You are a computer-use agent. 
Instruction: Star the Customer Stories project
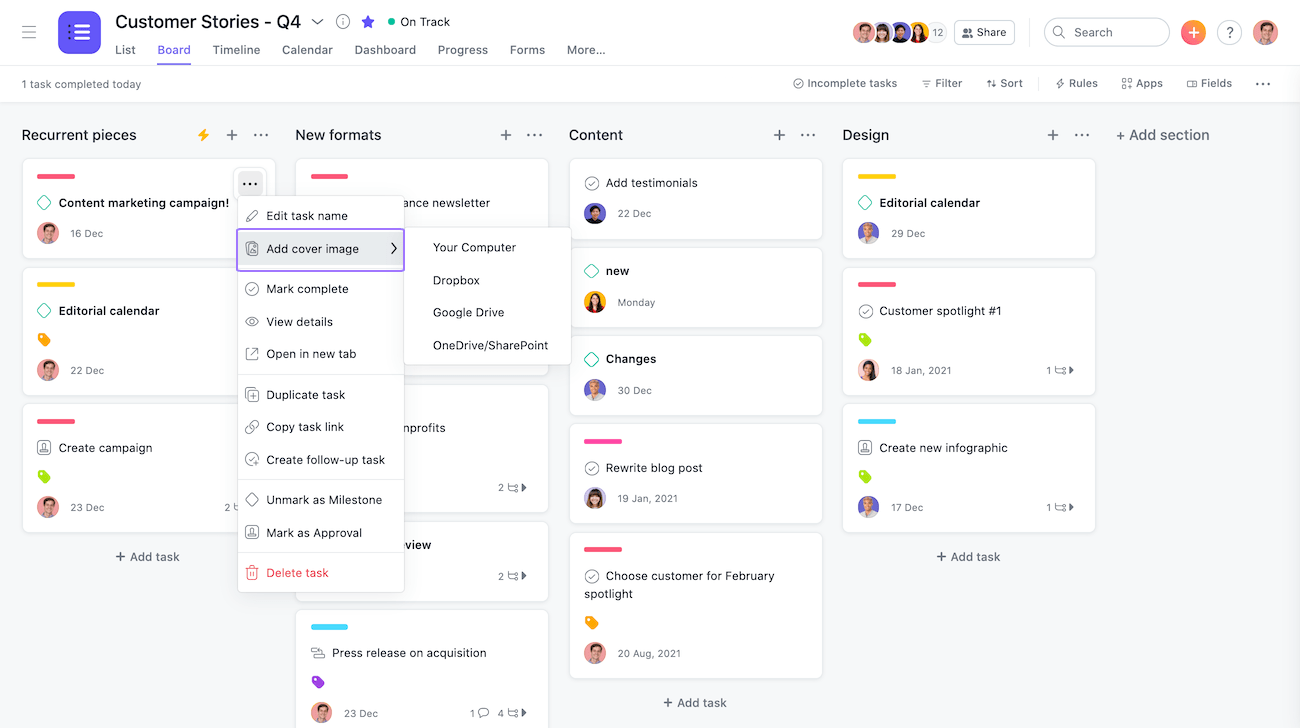tap(368, 22)
